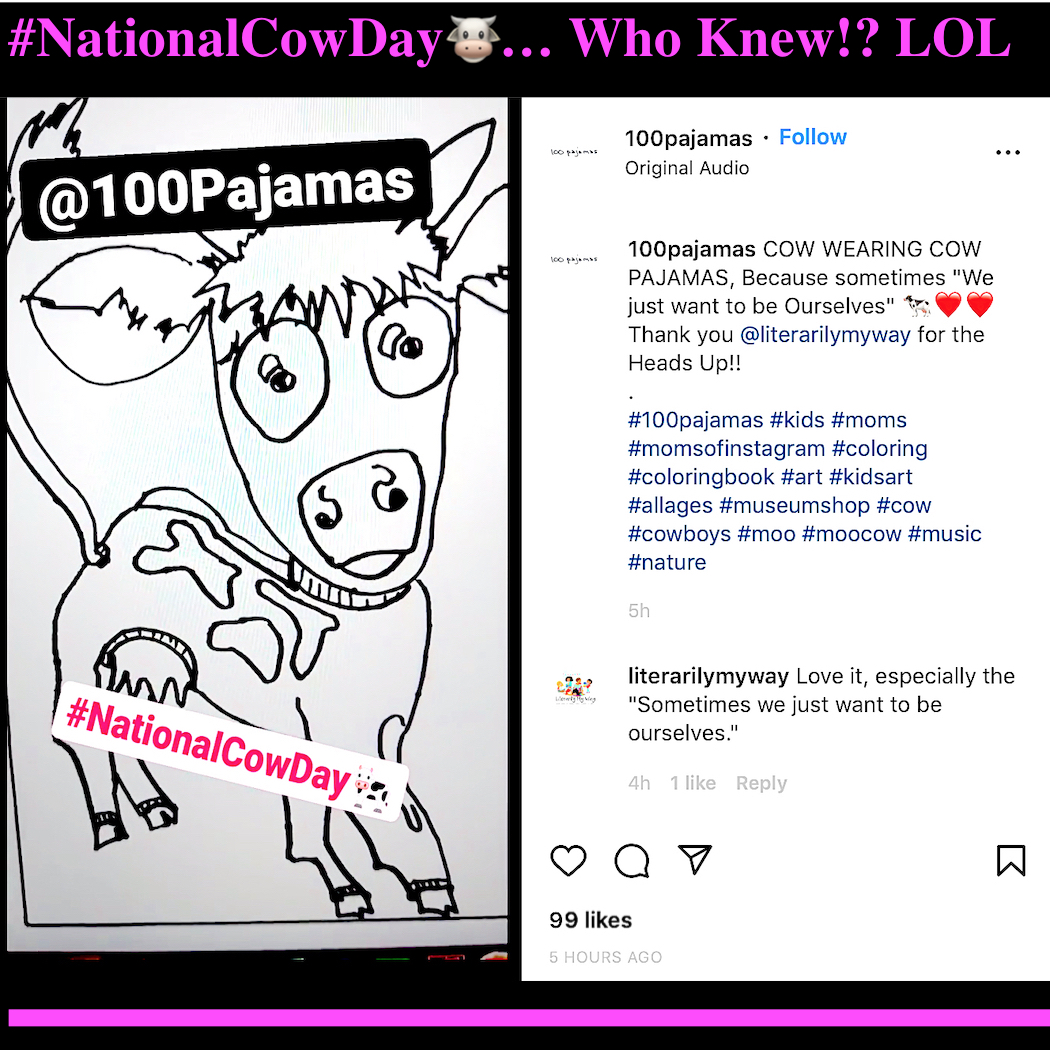Viewport: 1050px width, 1050px height.
Task: Open three-dot more options menu
Action: tap(1007, 153)
